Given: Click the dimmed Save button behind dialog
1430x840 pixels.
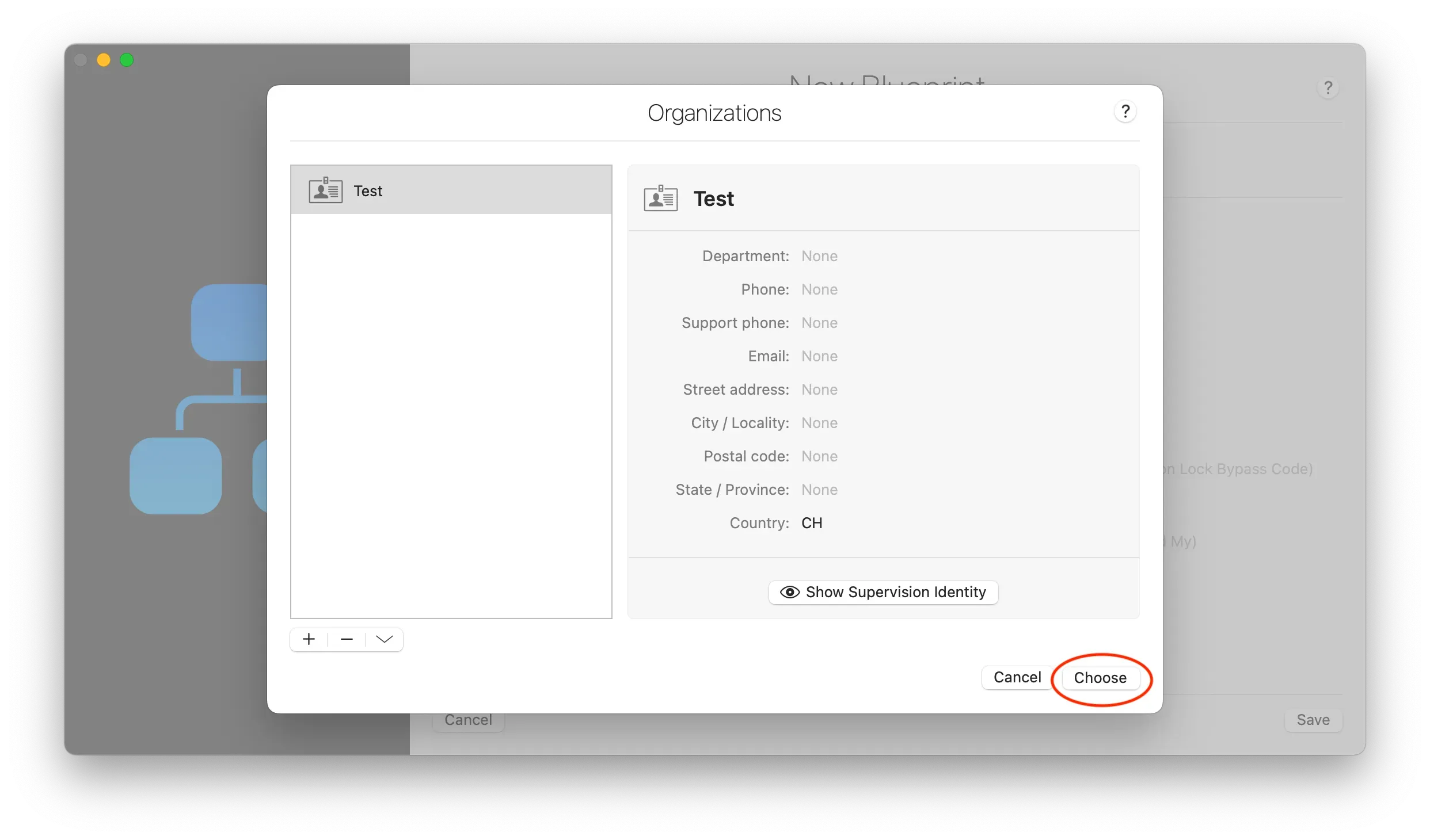Looking at the screenshot, I should pos(1313,720).
